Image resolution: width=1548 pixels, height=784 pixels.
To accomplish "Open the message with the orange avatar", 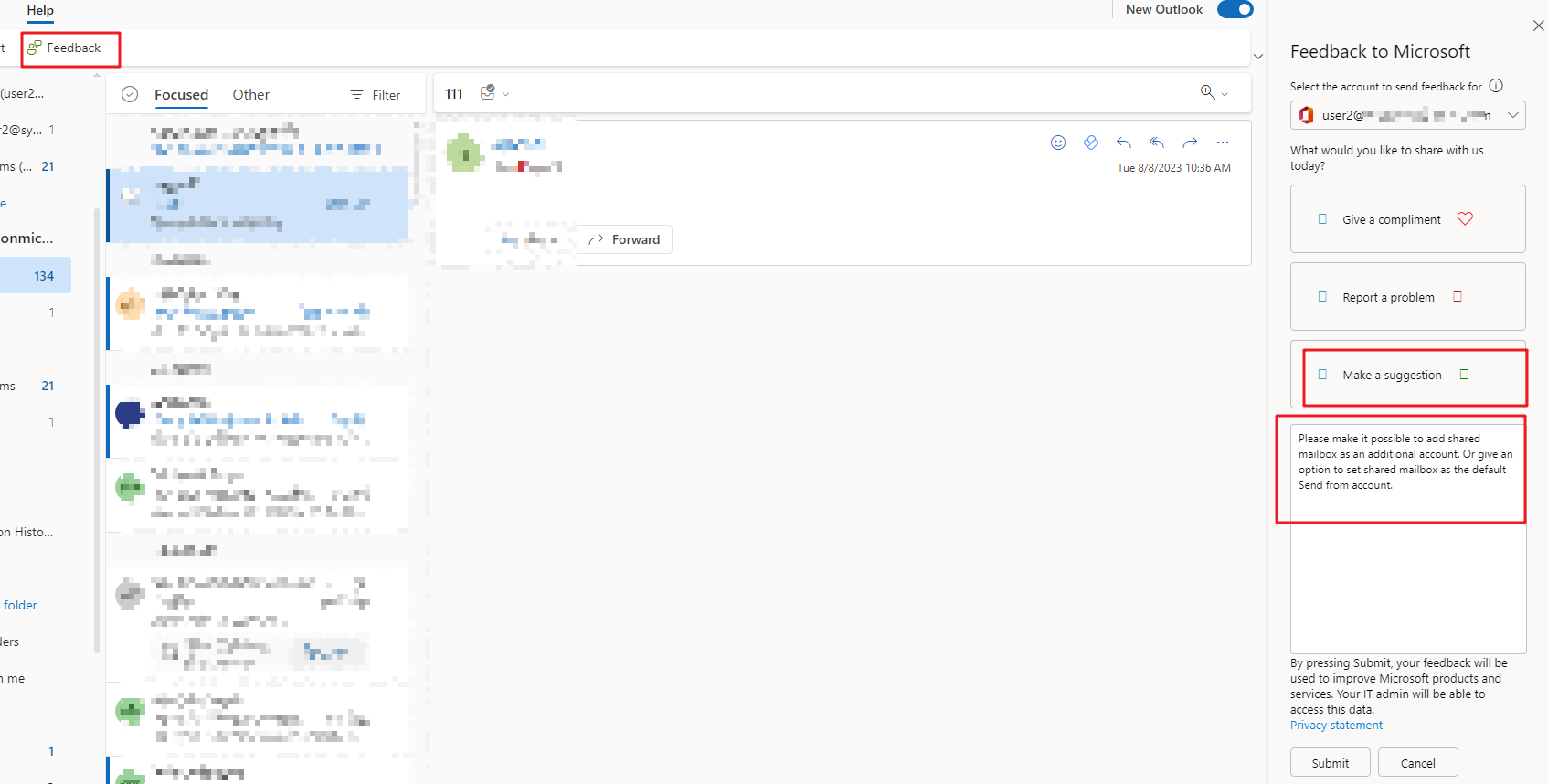I will point(258,313).
